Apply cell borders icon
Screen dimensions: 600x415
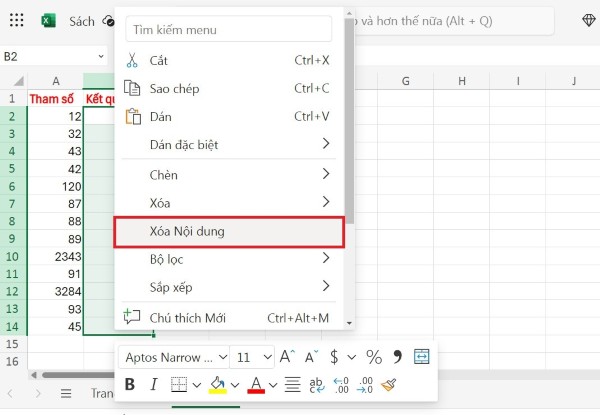pyautogui.click(x=179, y=384)
